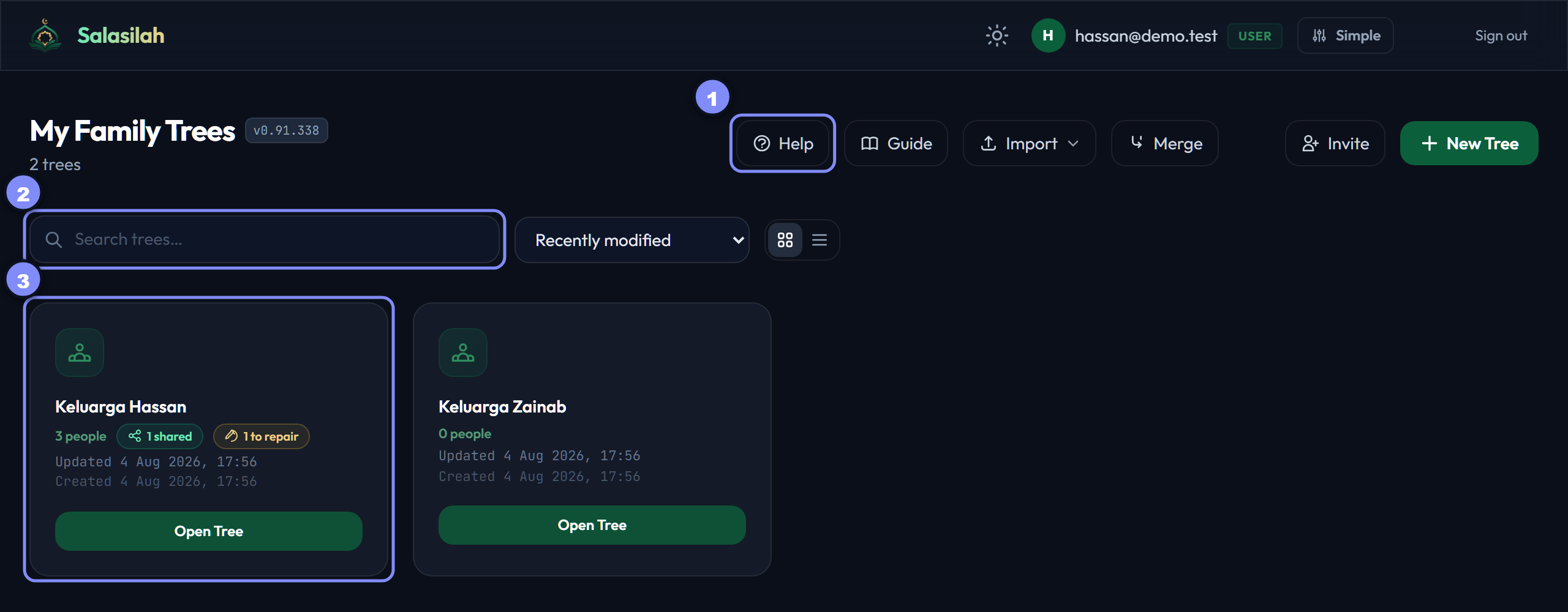1568x612 pixels.
Task: Click the 1 to repair badge
Action: [x=262, y=436]
